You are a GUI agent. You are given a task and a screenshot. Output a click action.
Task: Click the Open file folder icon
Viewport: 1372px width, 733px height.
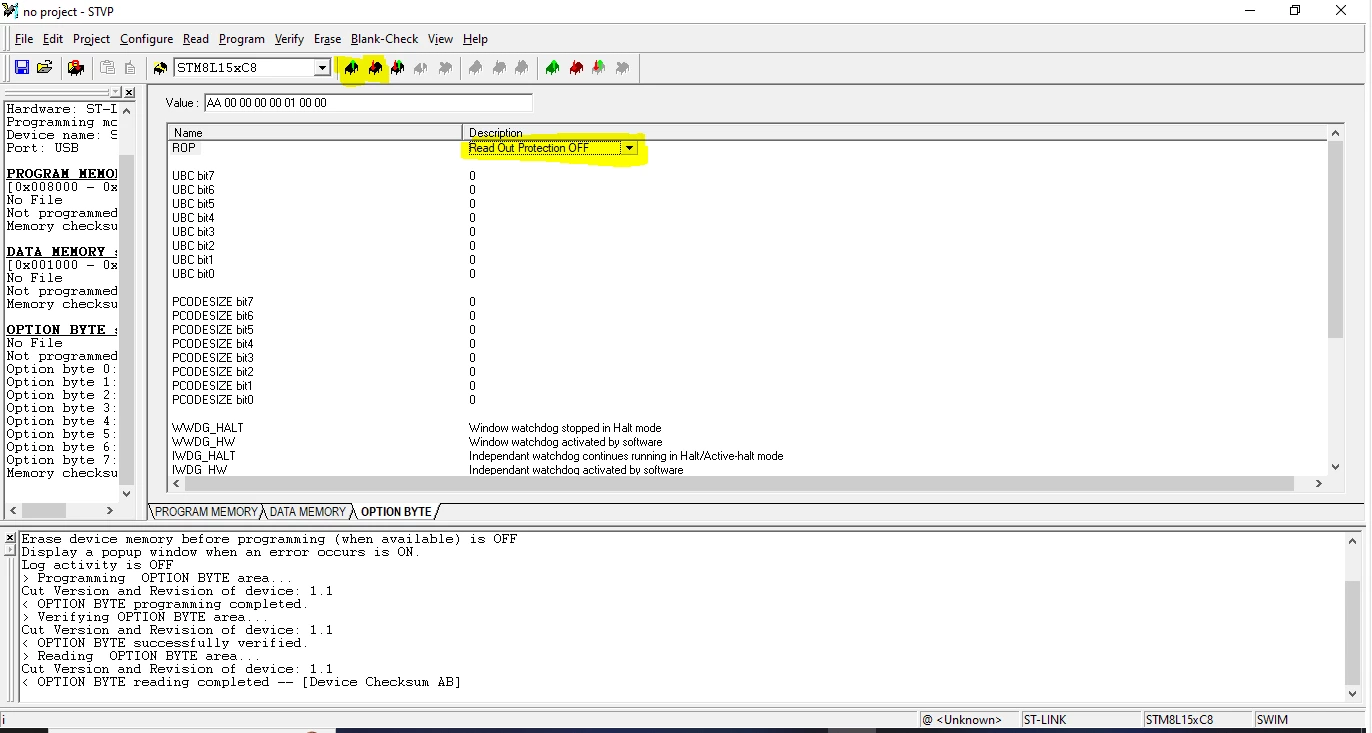[44, 68]
